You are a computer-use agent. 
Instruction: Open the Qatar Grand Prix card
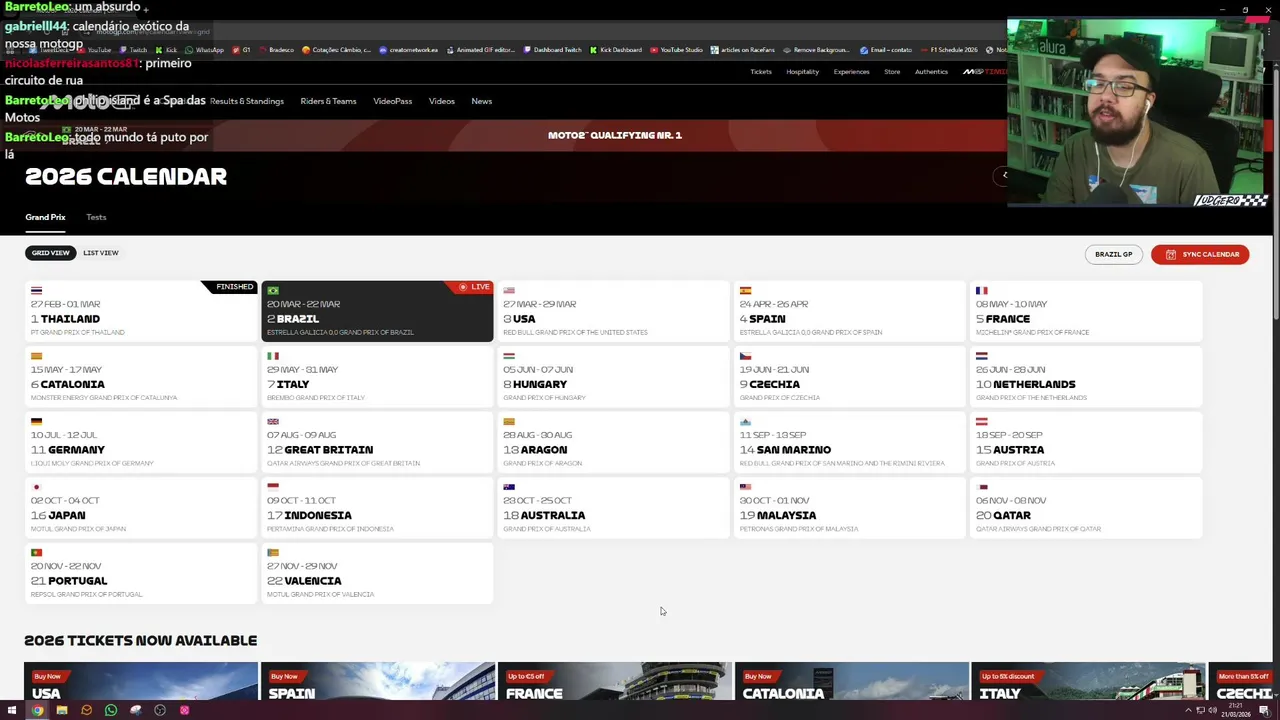click(x=1086, y=507)
